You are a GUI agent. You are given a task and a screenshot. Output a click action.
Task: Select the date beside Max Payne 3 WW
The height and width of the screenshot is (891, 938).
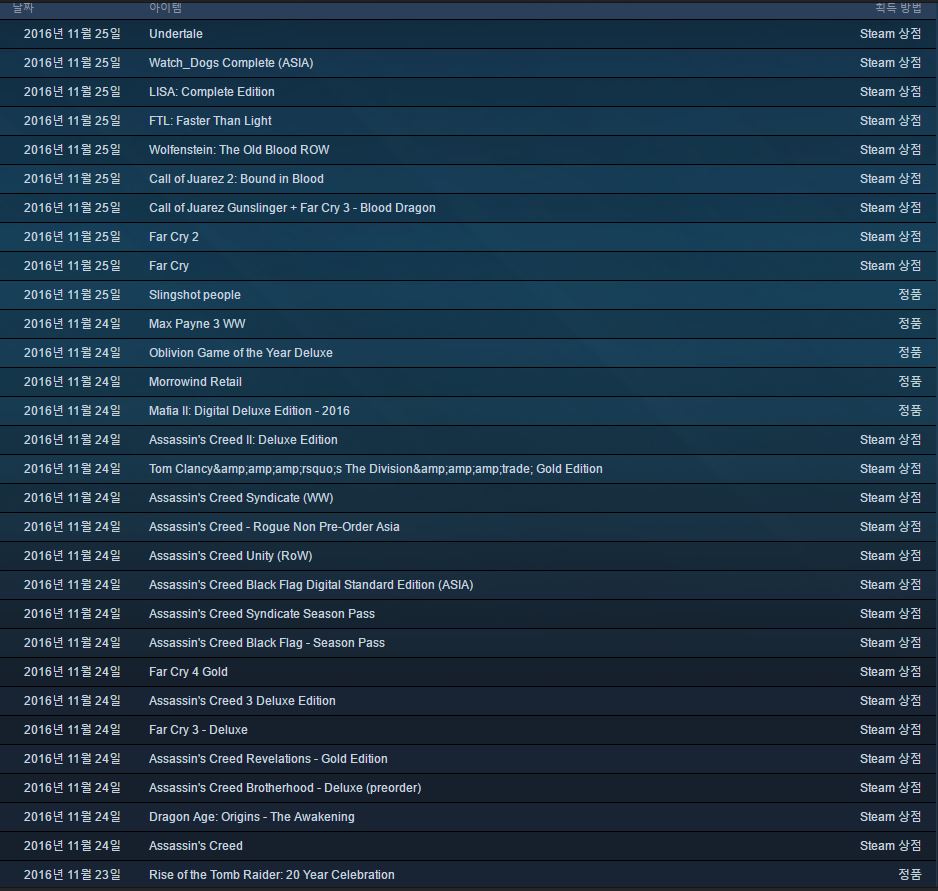coord(72,324)
